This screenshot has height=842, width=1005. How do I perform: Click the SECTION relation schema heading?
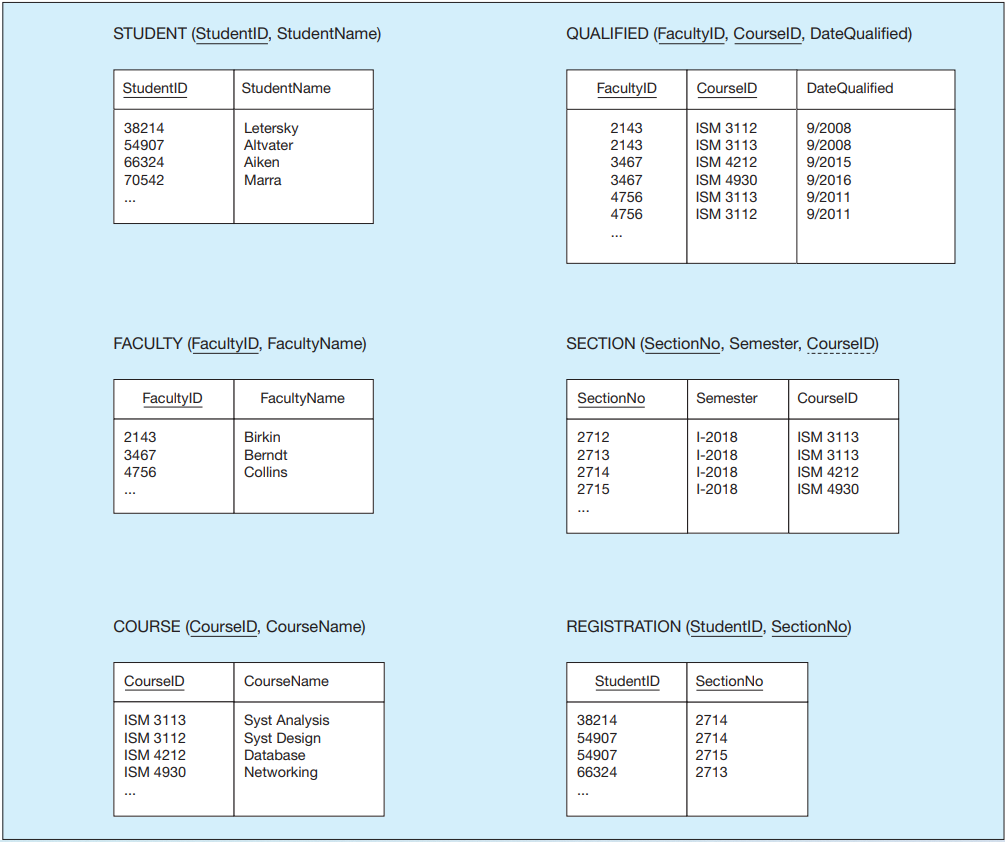pyautogui.click(x=722, y=344)
